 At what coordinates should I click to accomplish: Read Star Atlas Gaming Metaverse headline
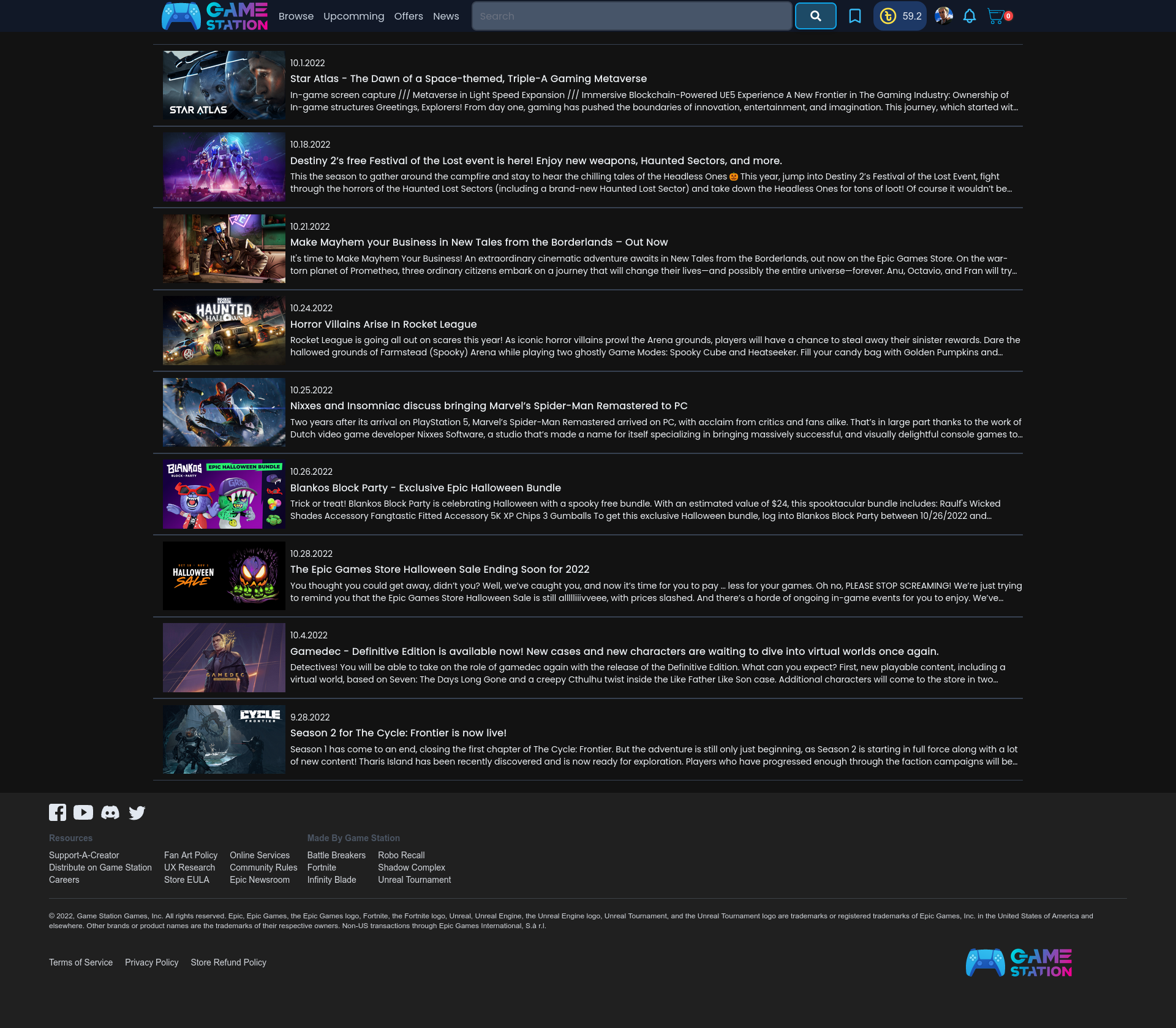(x=469, y=78)
